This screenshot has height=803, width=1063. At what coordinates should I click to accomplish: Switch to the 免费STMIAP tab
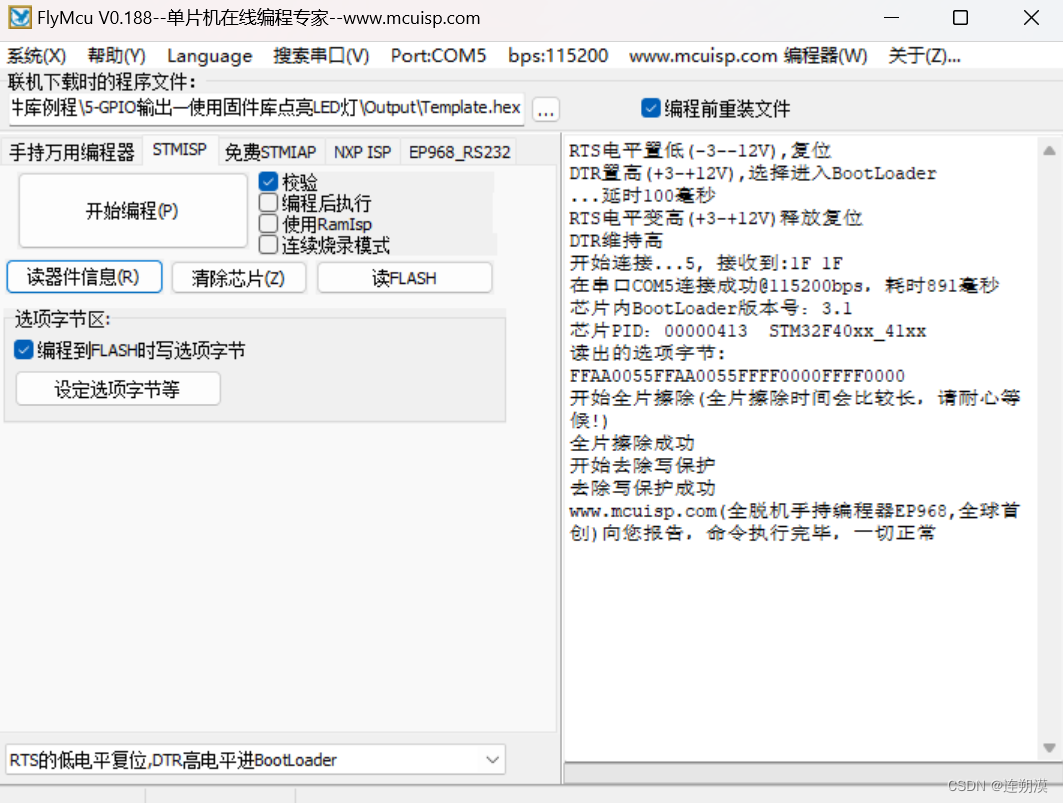point(270,151)
